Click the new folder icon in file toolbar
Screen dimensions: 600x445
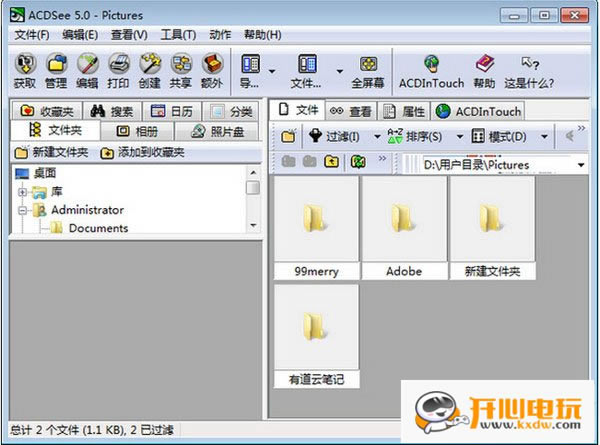288,136
